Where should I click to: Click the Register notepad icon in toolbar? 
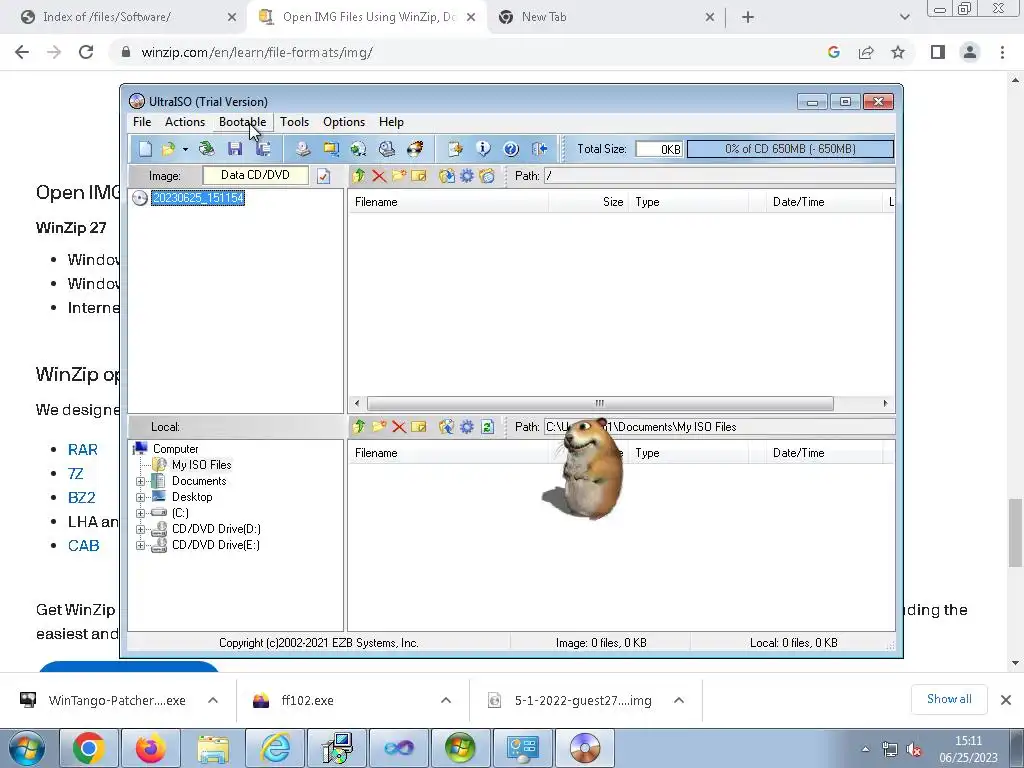click(455, 149)
